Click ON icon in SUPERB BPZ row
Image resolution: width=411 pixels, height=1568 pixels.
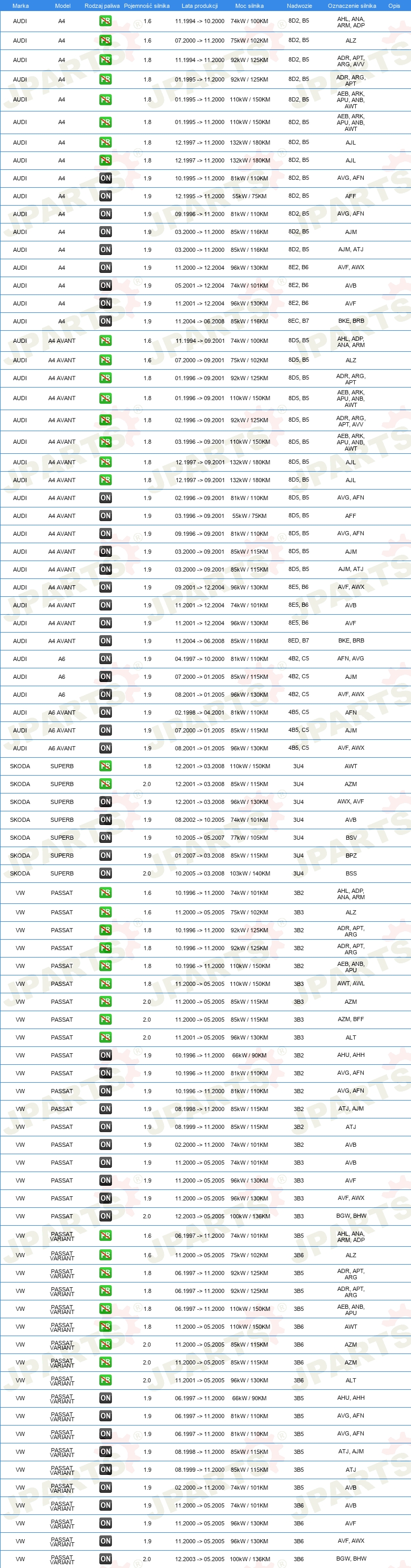click(x=105, y=855)
